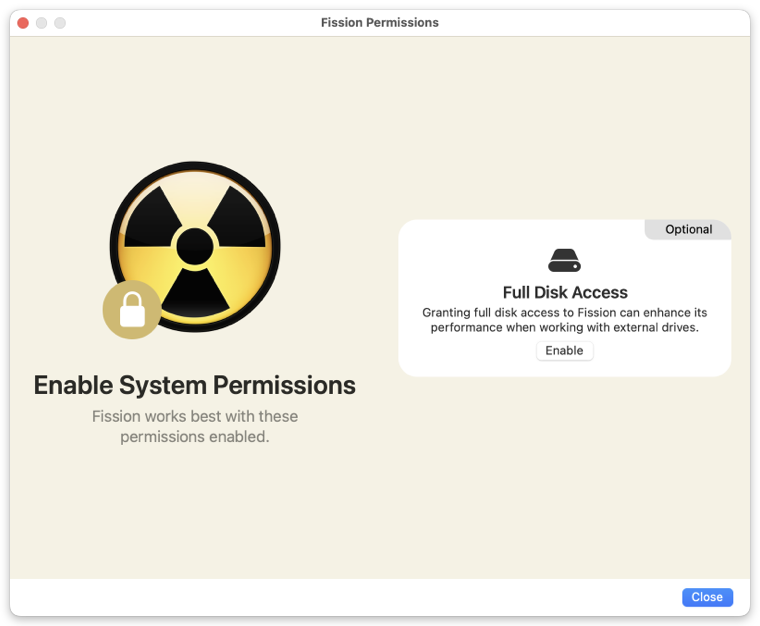Viewport: 760px width, 626px height.
Task: Click the Optional badge on the permission card
Action: (x=688, y=229)
